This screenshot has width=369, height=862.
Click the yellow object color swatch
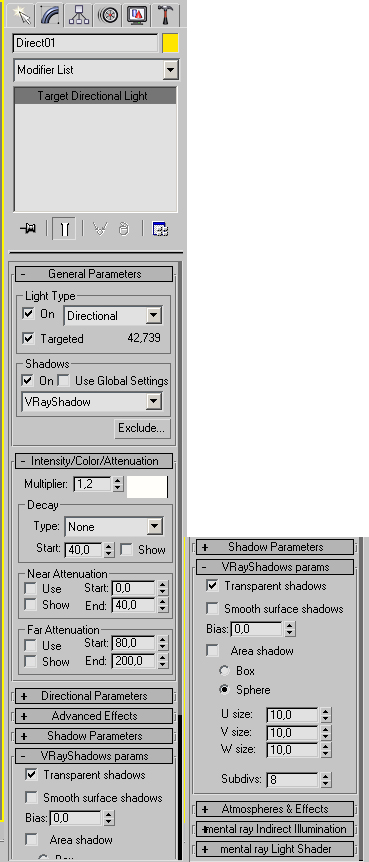(x=170, y=43)
